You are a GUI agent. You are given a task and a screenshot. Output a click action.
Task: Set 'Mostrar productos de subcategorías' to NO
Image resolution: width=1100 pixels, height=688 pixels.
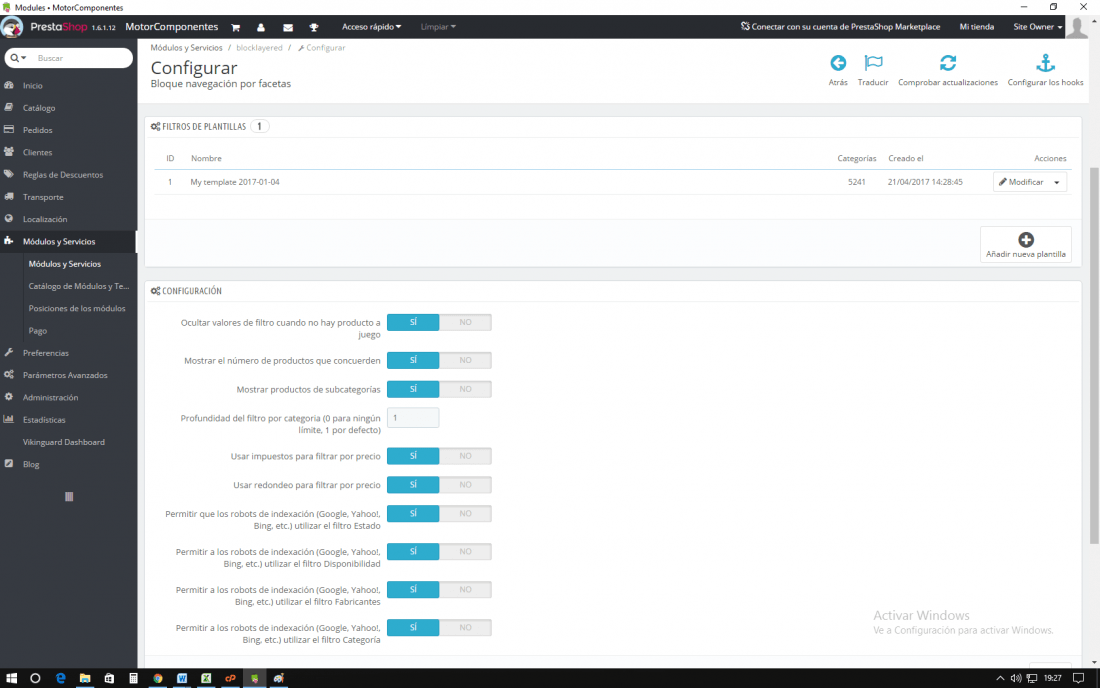coord(465,389)
